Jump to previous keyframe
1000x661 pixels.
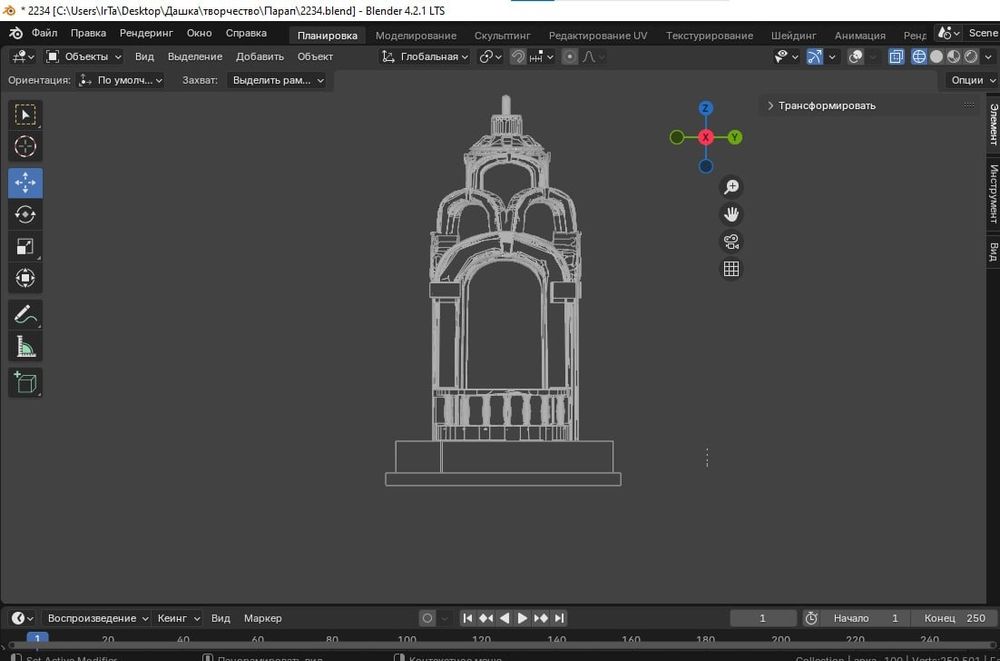coord(486,618)
